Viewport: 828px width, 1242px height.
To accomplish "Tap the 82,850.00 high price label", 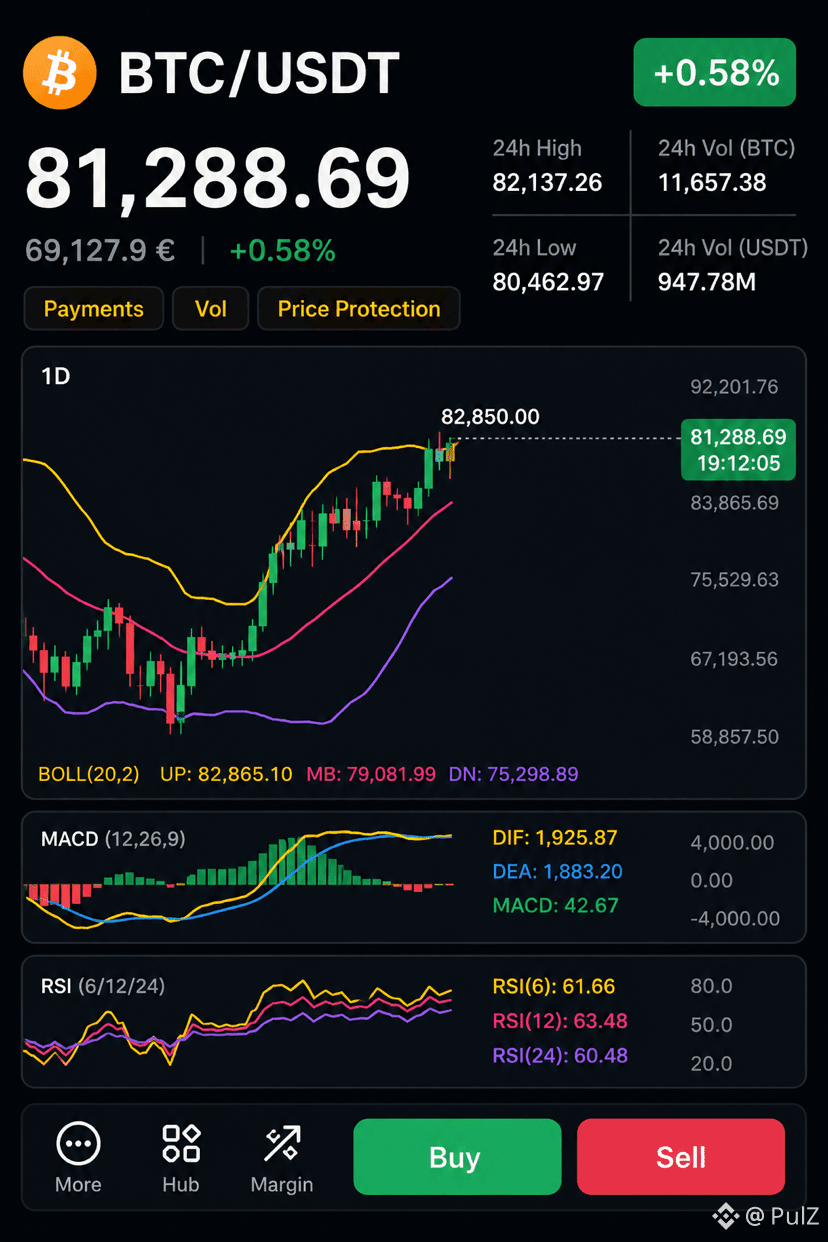I will click(490, 416).
